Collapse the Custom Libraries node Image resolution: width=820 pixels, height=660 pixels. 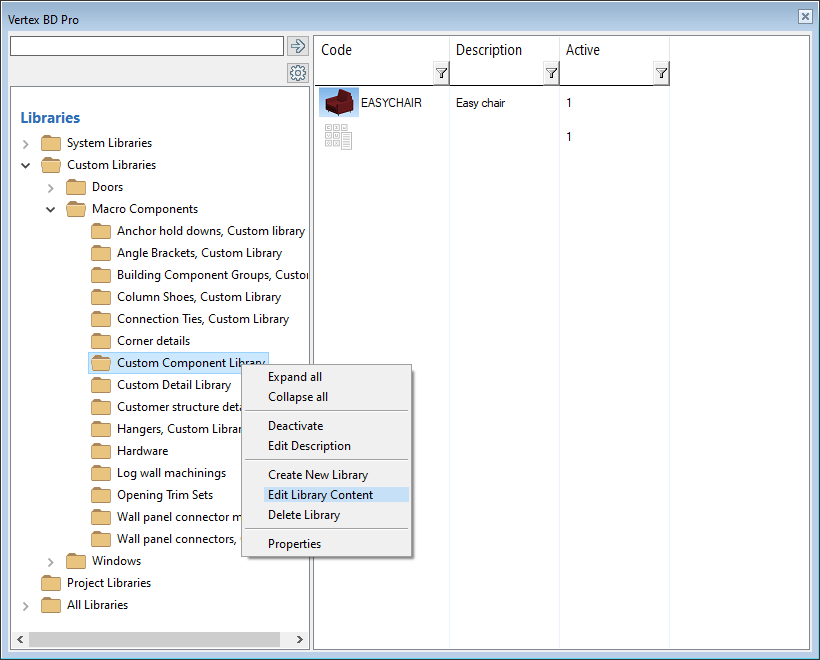(26, 165)
